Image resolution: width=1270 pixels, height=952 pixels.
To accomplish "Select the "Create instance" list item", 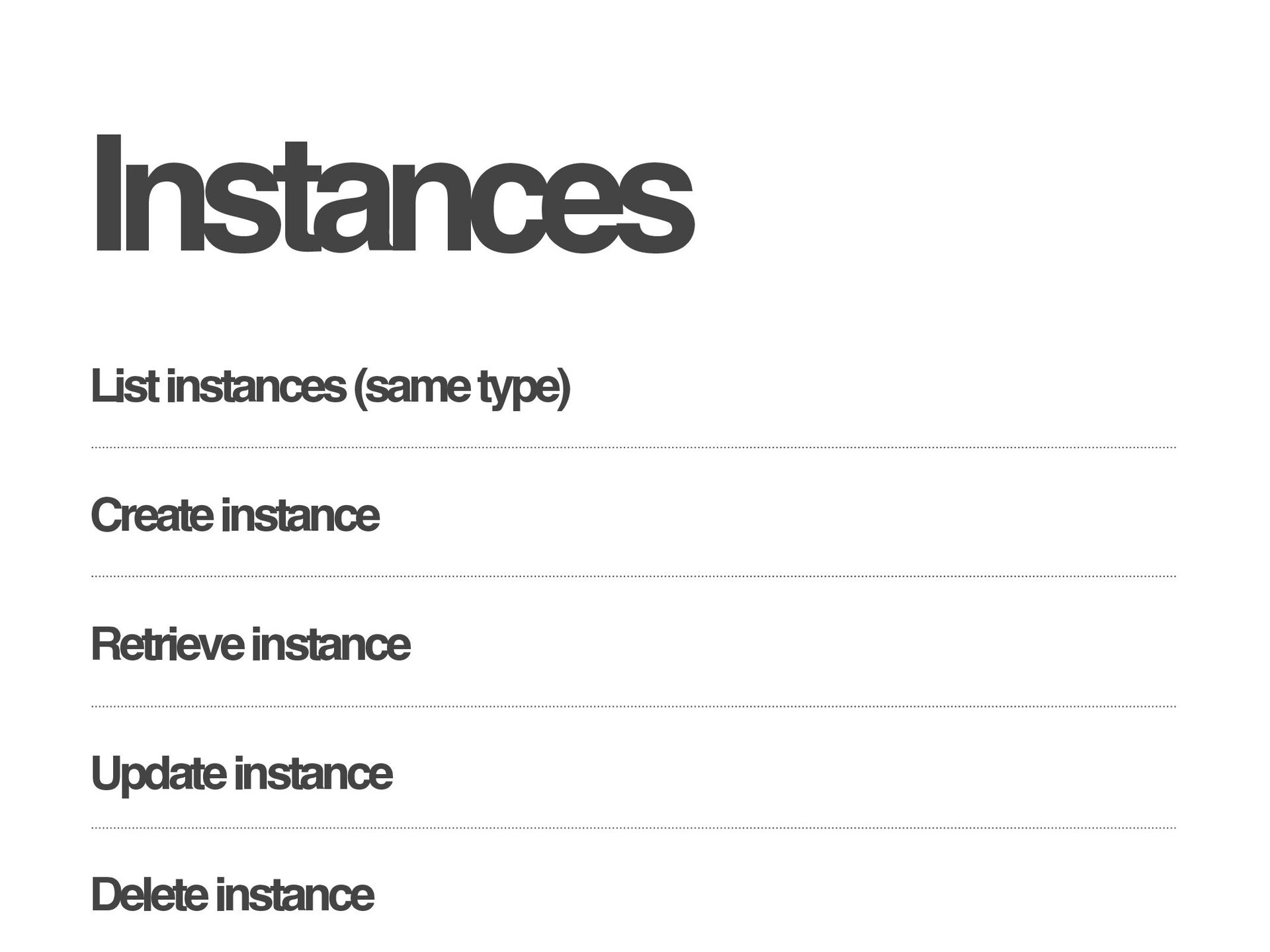I will click(x=235, y=516).
